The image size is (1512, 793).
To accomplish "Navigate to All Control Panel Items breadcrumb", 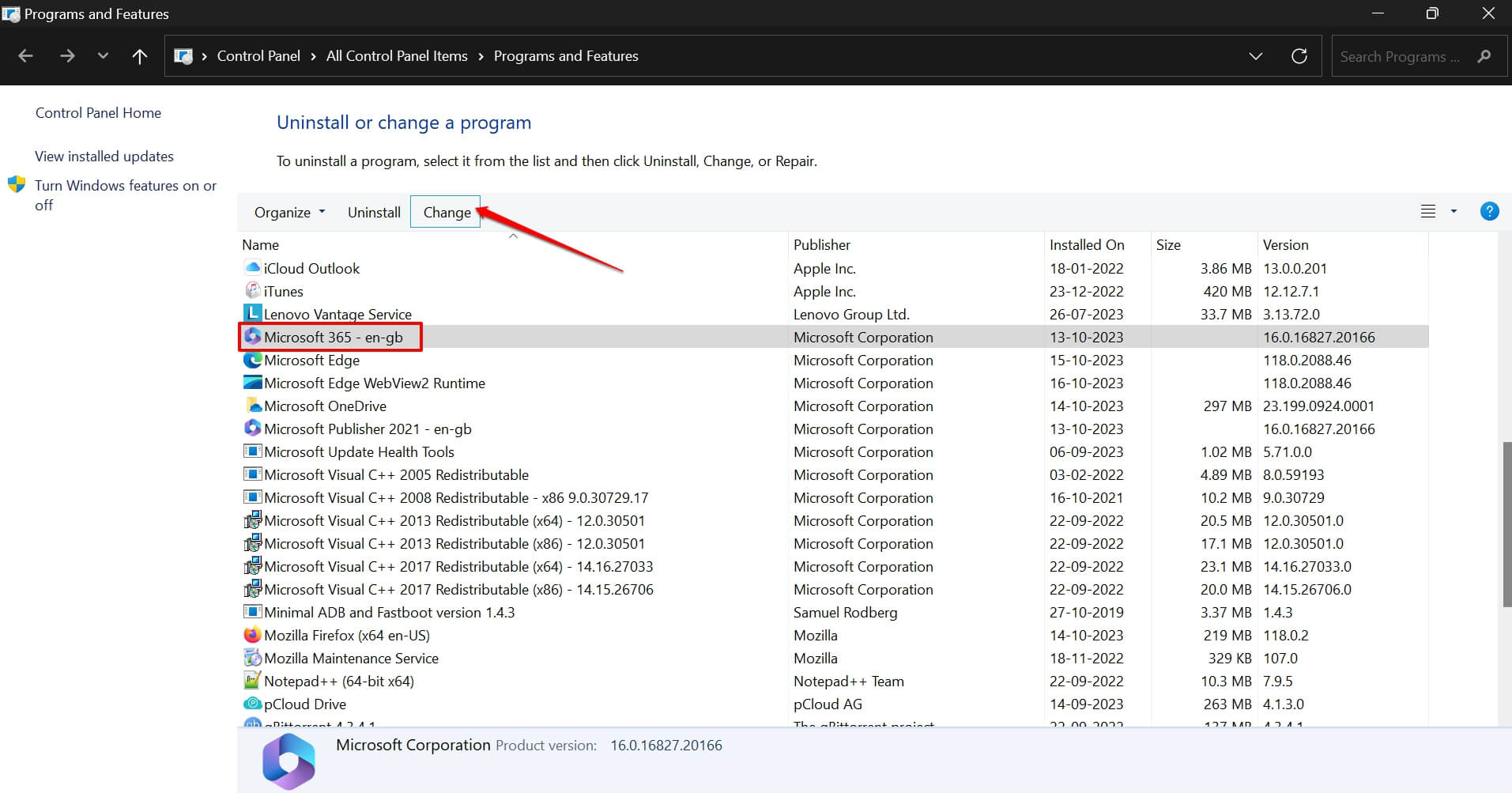I will coord(396,55).
